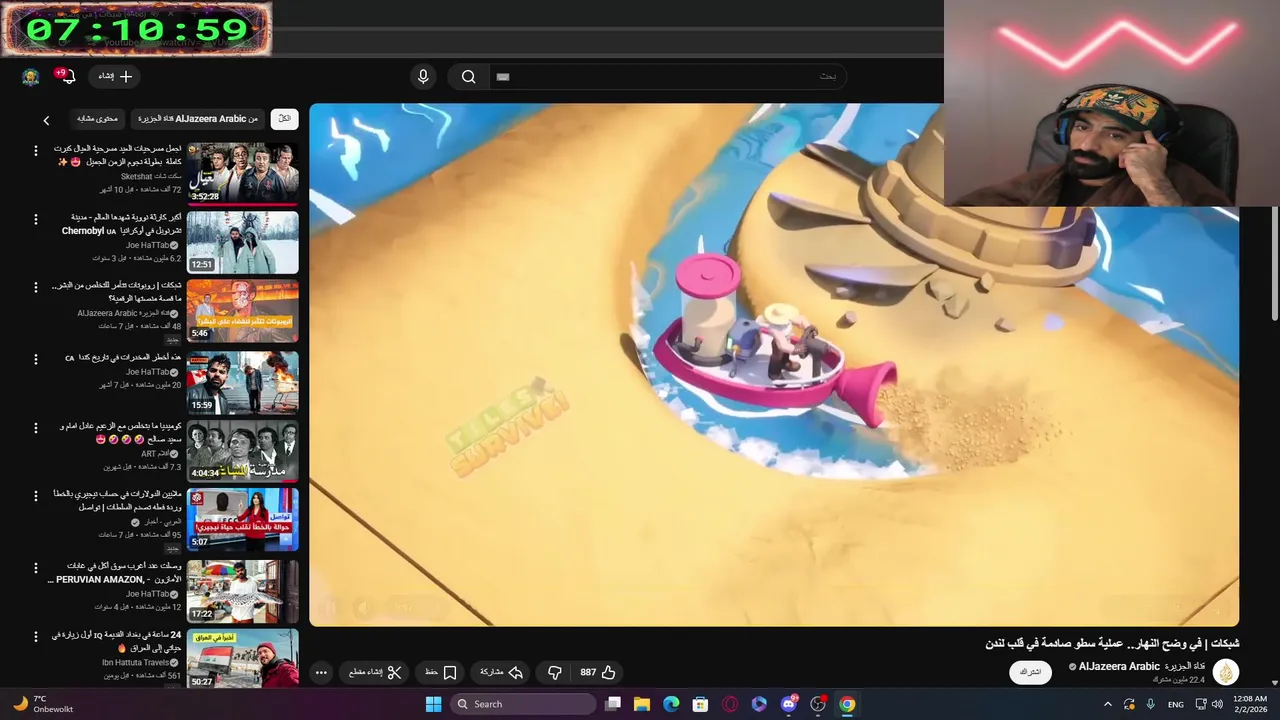Expand hidden system tray icons
Screen dimensions: 1280x720
click(x=1107, y=704)
